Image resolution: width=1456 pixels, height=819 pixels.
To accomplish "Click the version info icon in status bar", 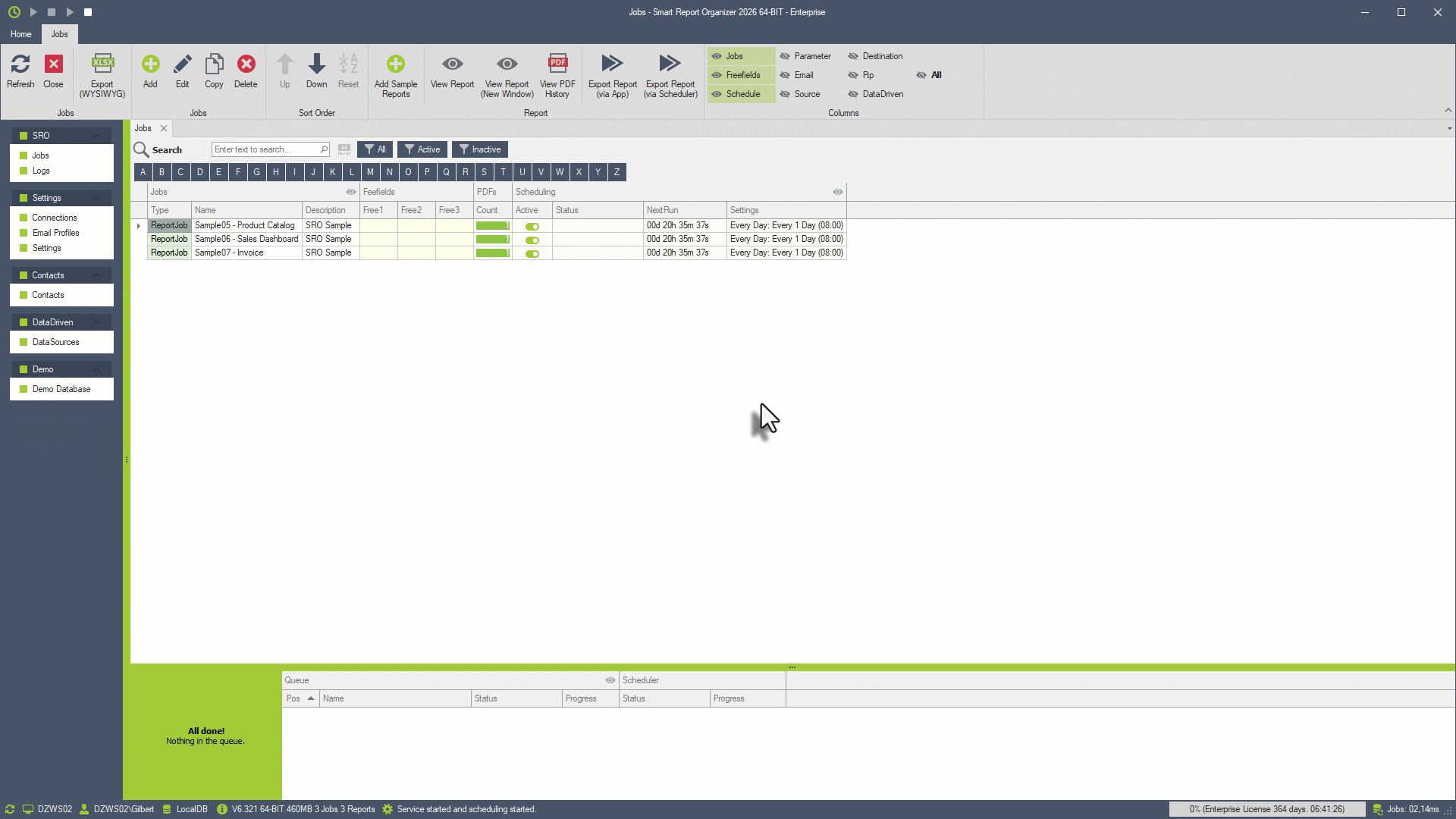I will [222, 809].
